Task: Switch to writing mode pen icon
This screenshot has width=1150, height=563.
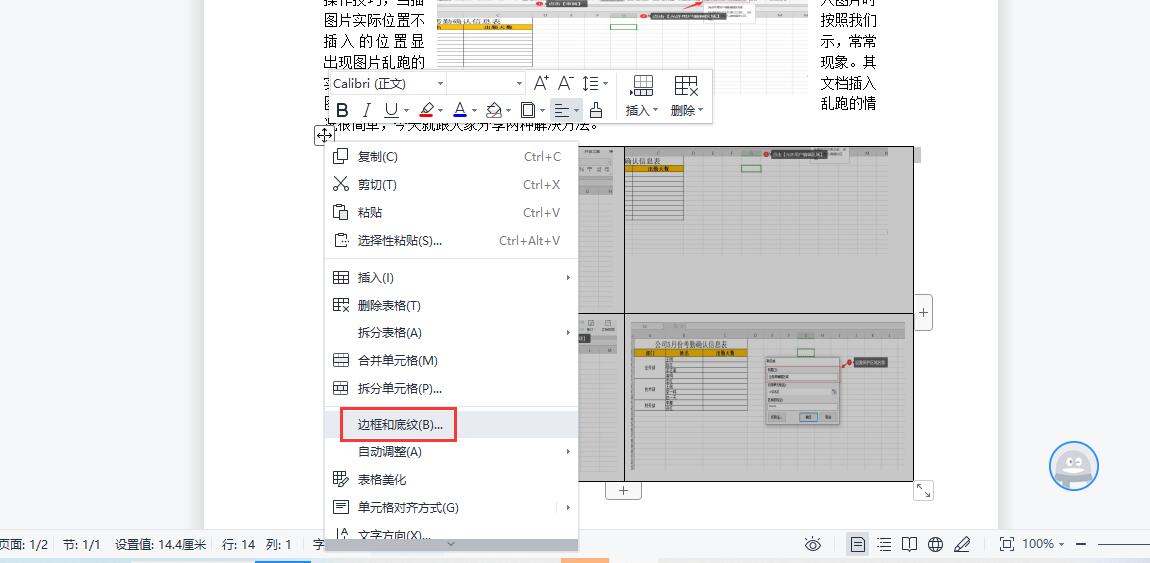Action: (962, 544)
